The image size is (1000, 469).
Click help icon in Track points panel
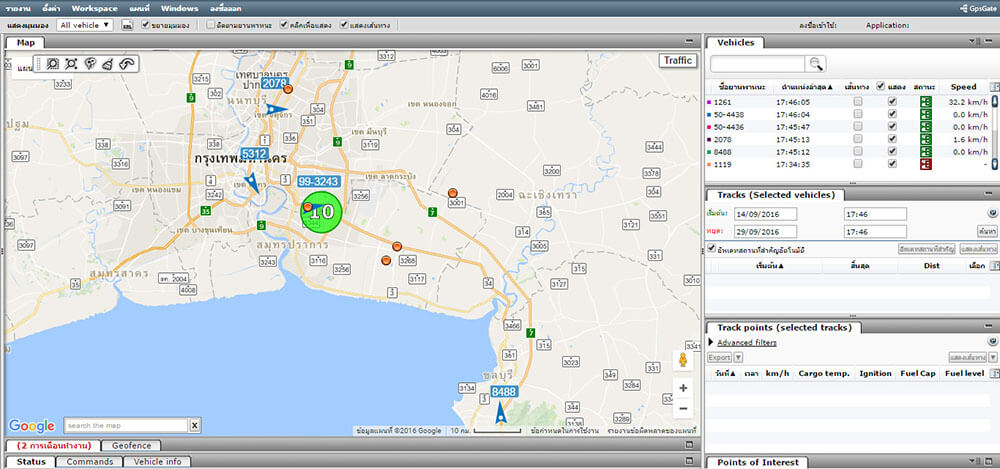coord(992,342)
